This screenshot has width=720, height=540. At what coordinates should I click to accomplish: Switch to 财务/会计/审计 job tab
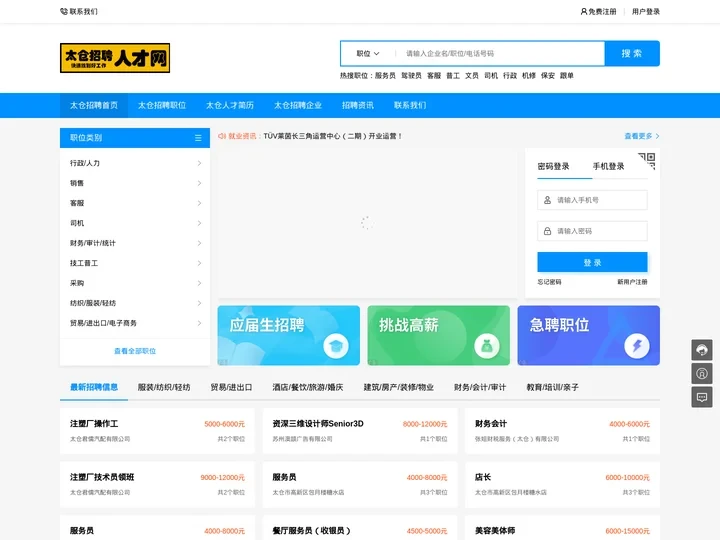(480, 387)
